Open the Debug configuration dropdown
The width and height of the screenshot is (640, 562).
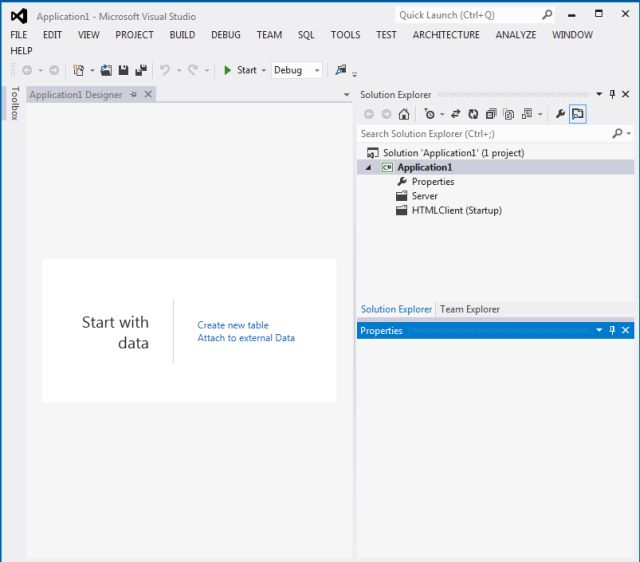coord(316,71)
